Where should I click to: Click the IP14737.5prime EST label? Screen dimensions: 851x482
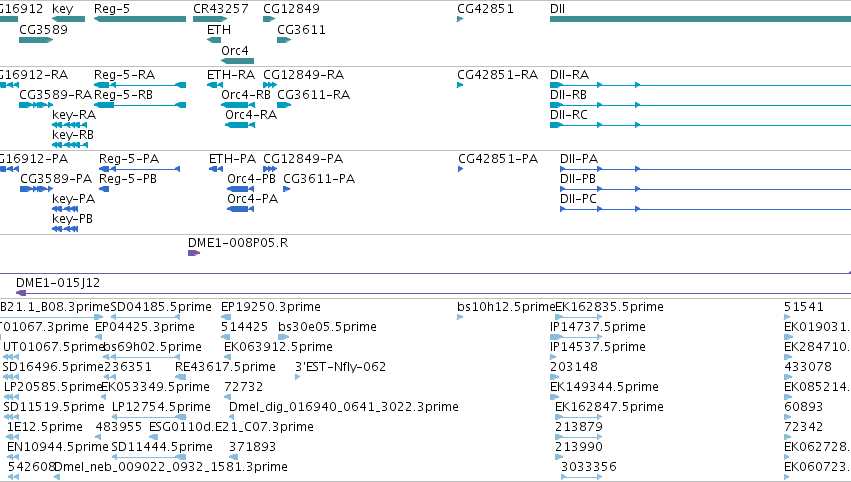coord(598,327)
